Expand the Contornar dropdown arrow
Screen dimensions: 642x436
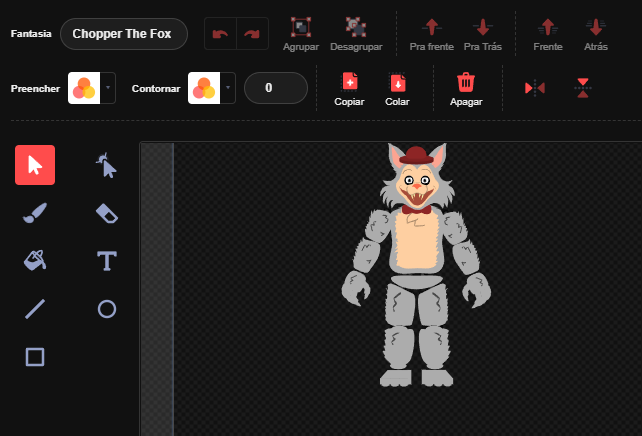[x=228, y=88]
